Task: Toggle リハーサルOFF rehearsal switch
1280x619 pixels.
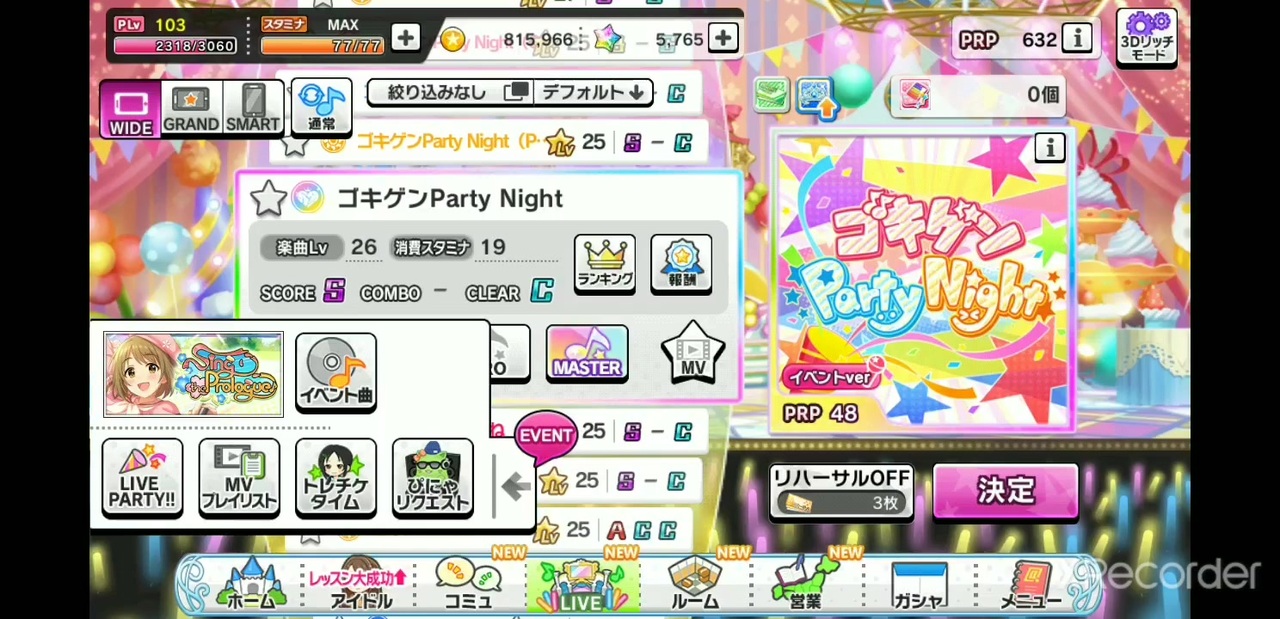Action: coord(841,491)
